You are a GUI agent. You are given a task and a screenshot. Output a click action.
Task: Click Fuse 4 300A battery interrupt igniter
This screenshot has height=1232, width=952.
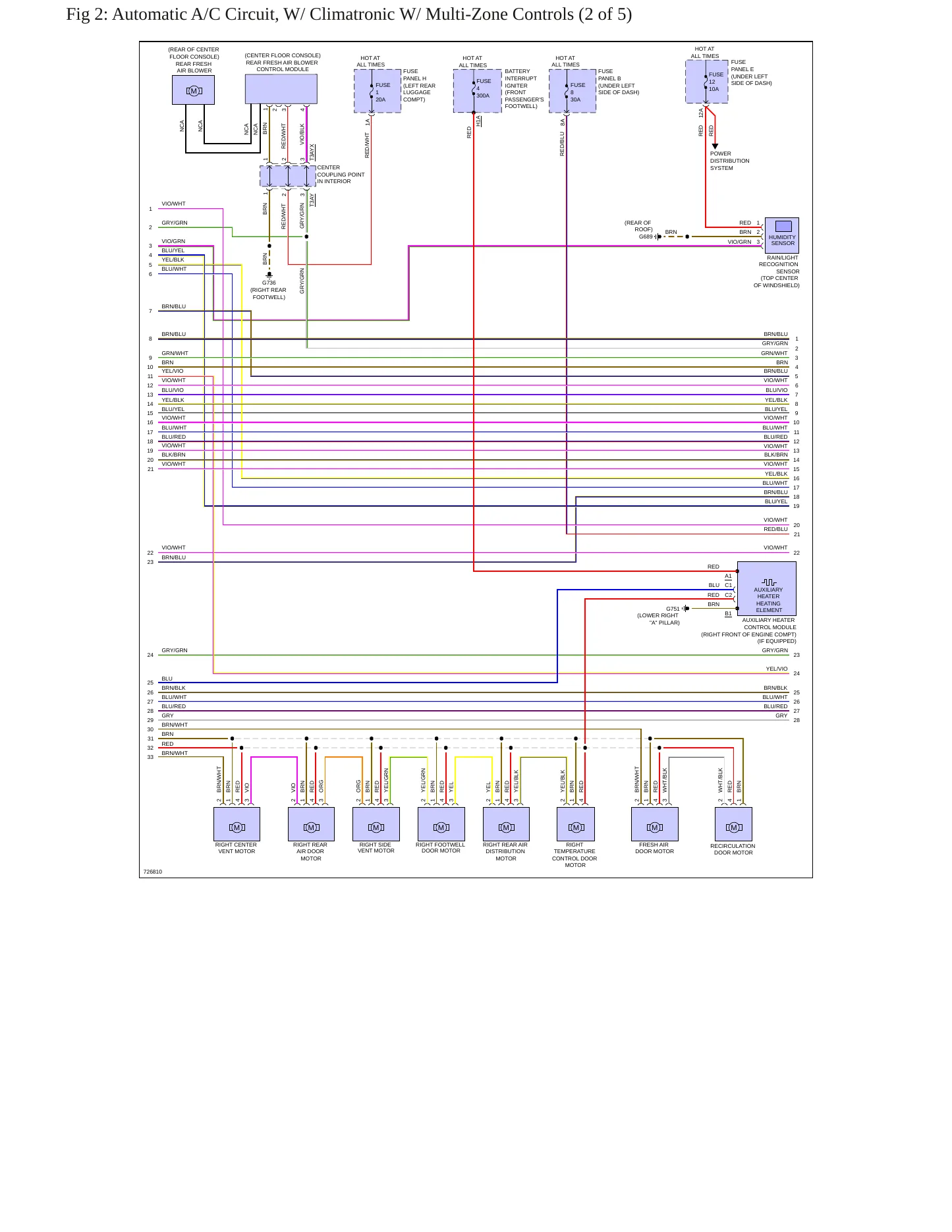point(478,91)
